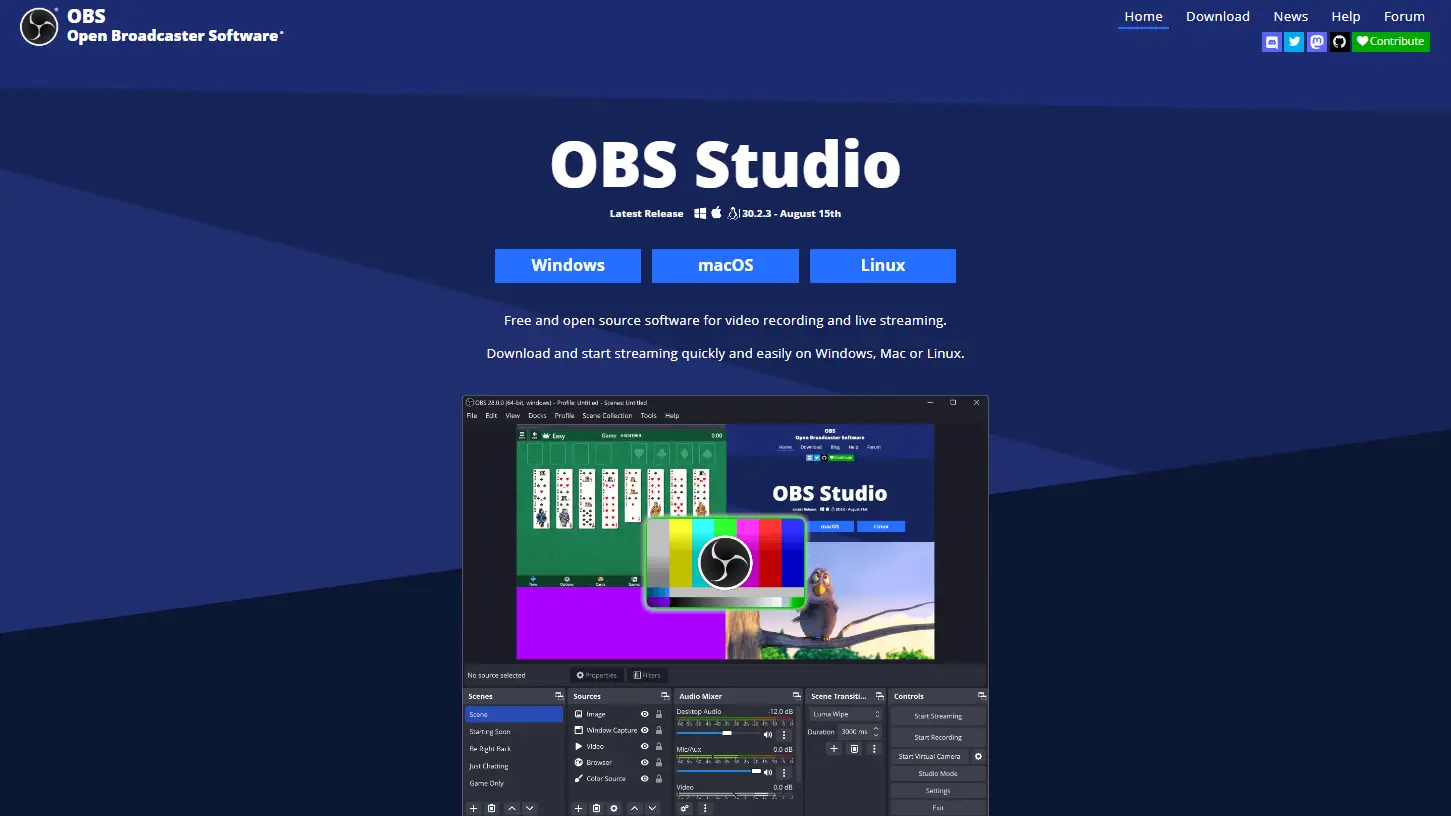Move scene up with Scenes up arrow
The width and height of the screenshot is (1451, 816).
pos(512,808)
